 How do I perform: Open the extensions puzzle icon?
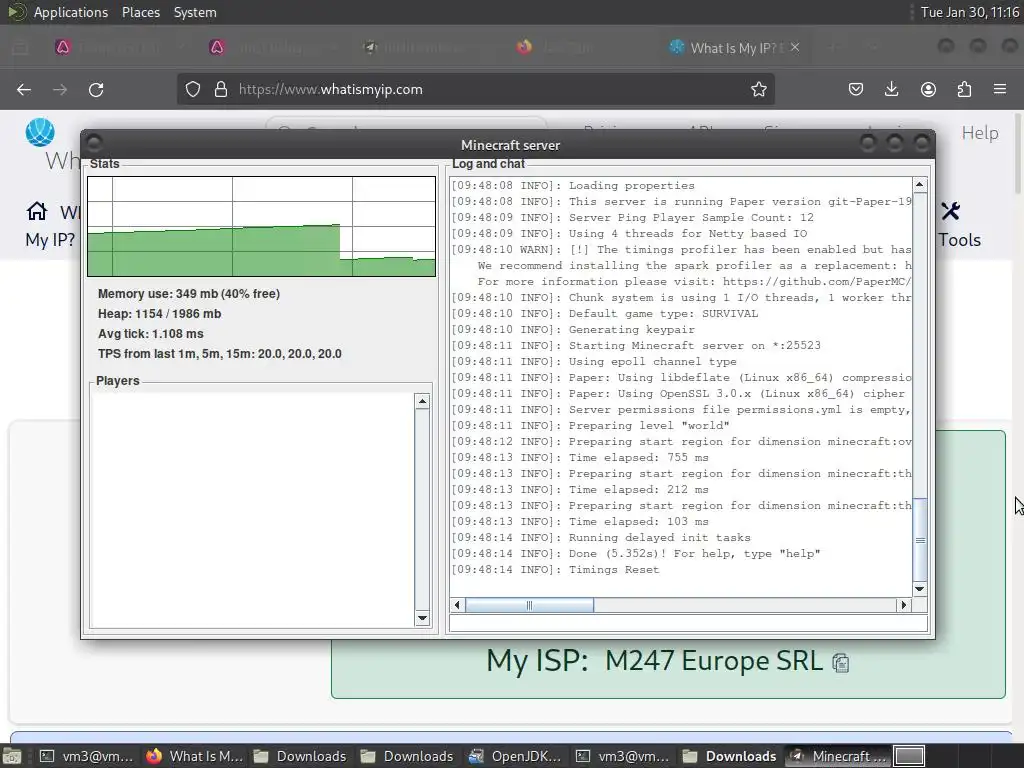(964, 89)
